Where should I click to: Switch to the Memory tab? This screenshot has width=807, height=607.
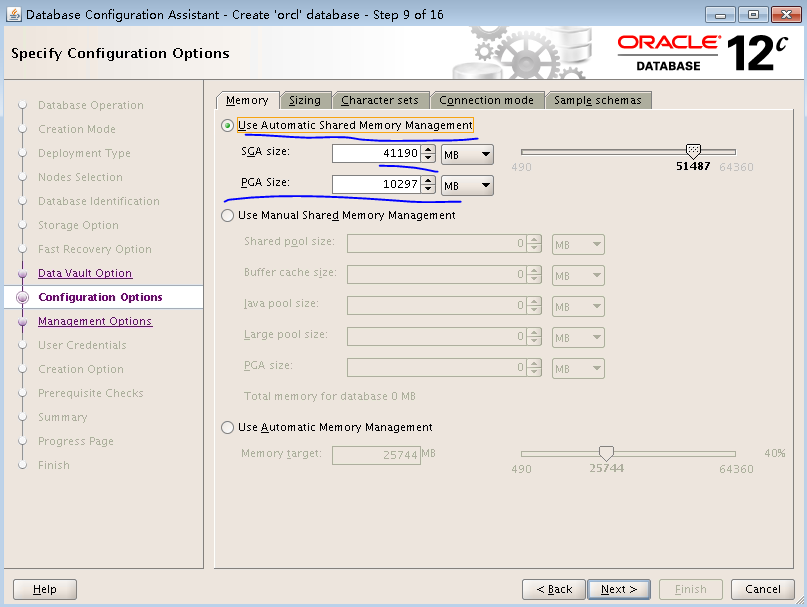(x=248, y=100)
